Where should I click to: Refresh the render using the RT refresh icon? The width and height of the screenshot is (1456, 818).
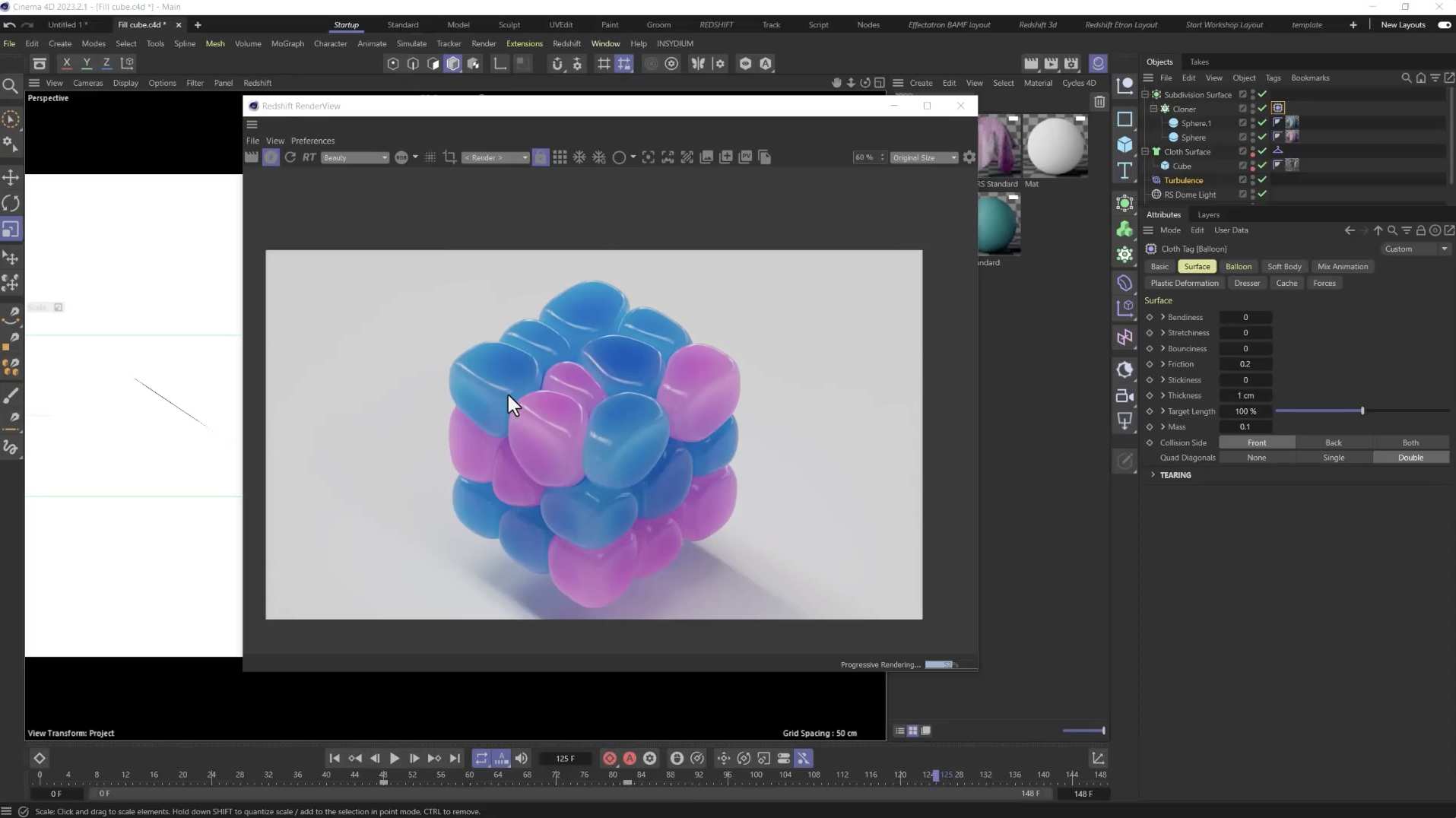click(291, 157)
